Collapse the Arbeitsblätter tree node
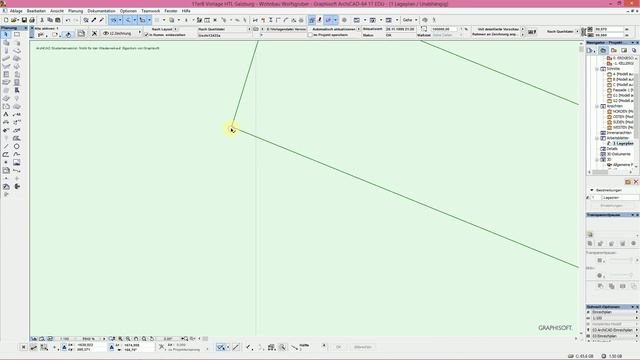640x360 pixels. (597, 138)
